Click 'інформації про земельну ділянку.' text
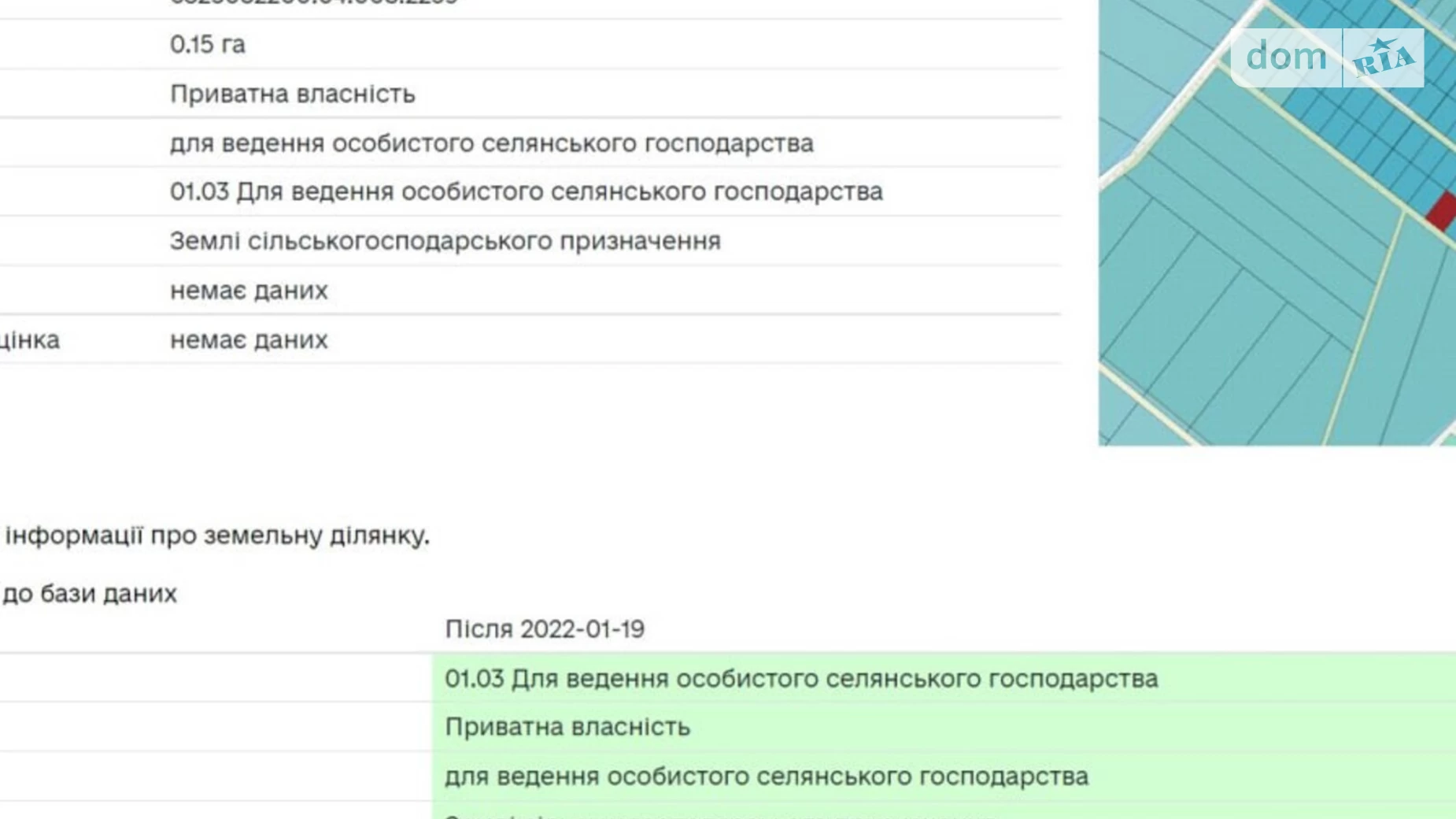Viewport: 1456px width, 819px height. click(217, 535)
